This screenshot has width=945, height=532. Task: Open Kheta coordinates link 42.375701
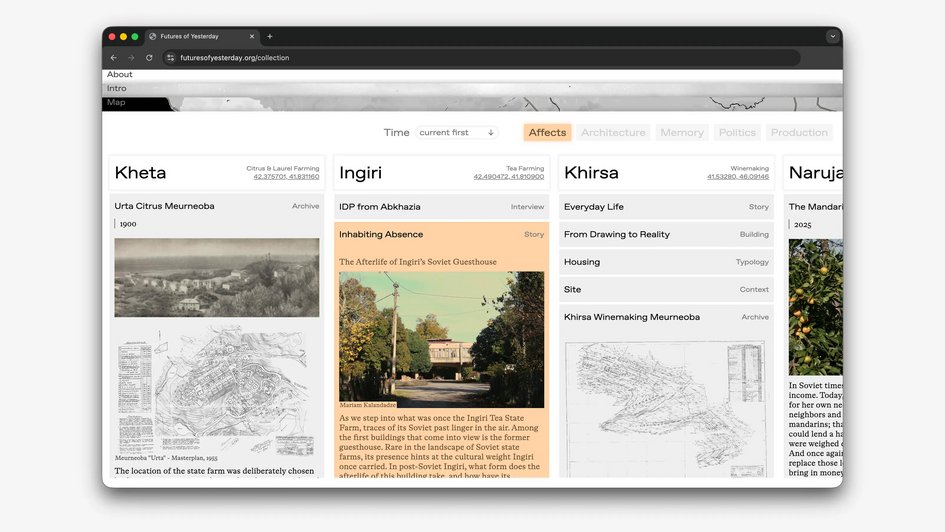(x=286, y=177)
